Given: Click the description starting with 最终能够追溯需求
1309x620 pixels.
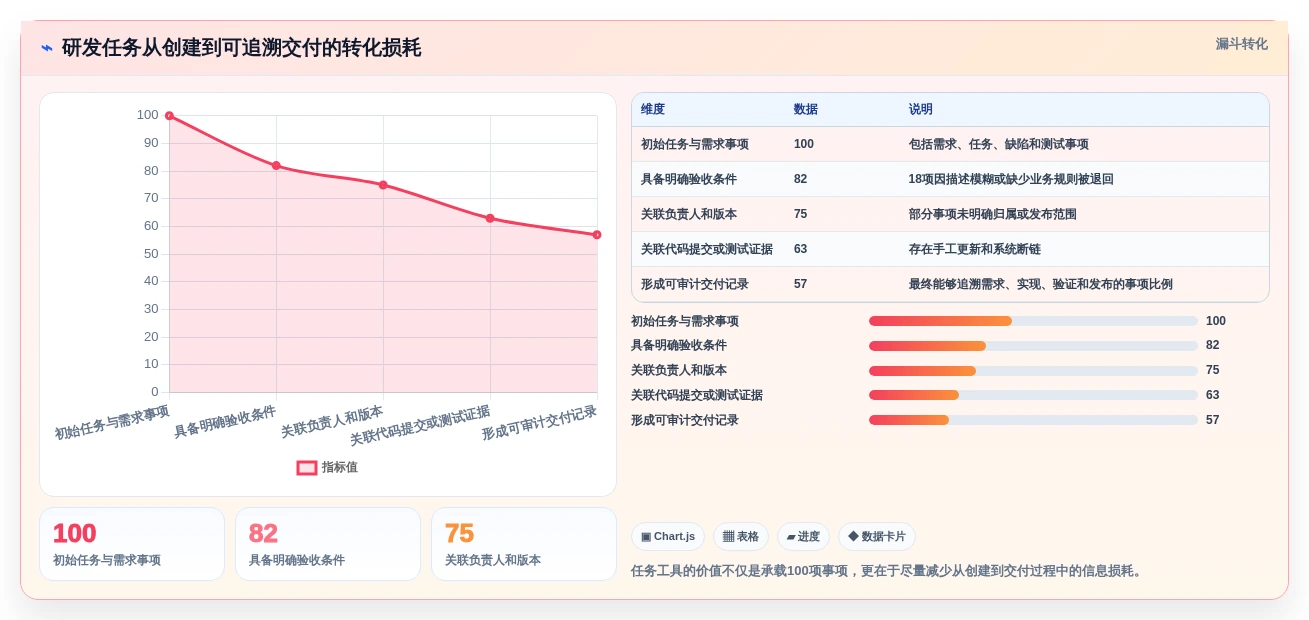Looking at the screenshot, I should pyautogui.click(x=1041, y=284).
